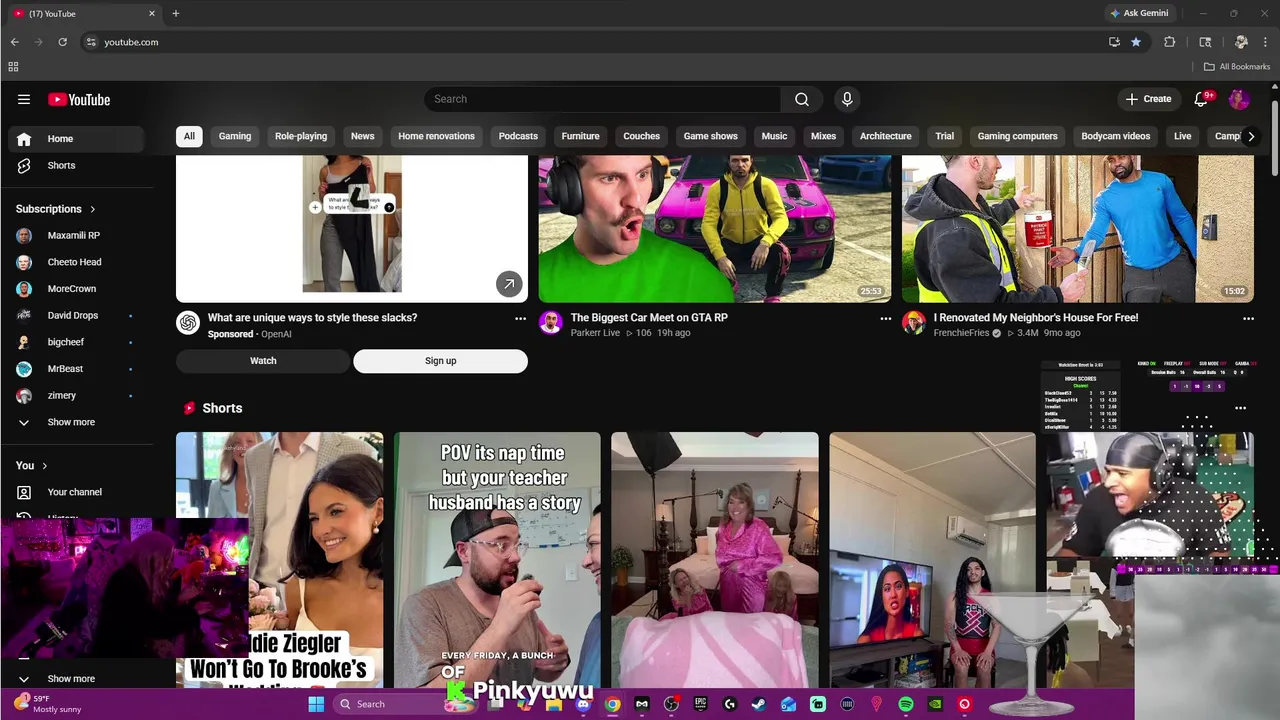Click the FrenchieFries channel avatar
The image size is (1280, 720).
pyautogui.click(x=913, y=322)
